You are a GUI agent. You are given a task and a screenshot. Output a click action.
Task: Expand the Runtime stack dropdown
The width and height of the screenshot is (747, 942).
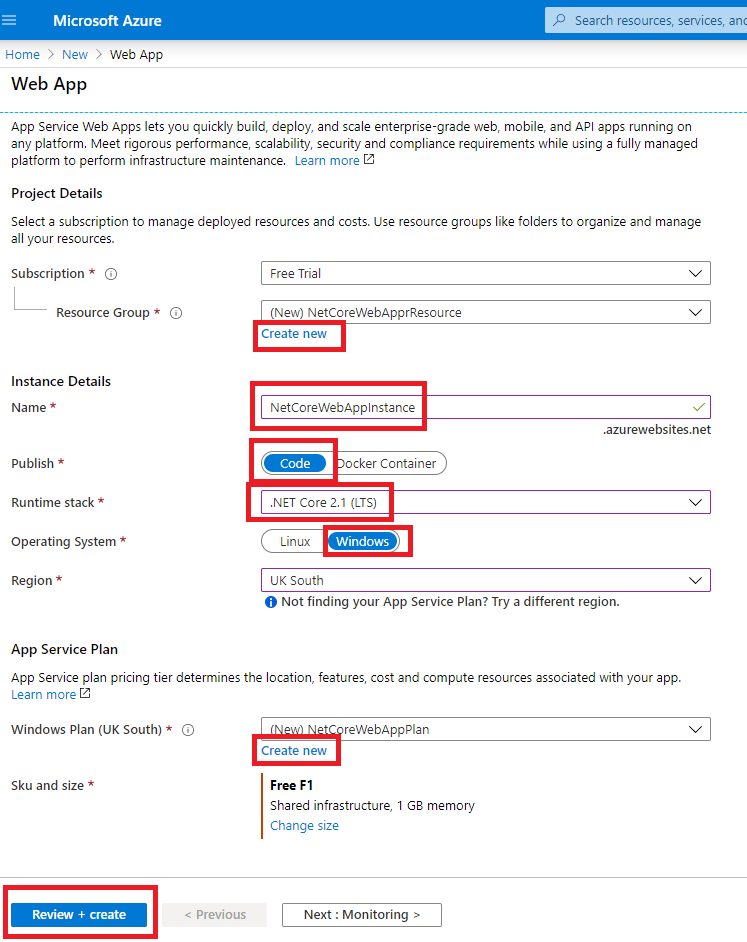click(485, 502)
